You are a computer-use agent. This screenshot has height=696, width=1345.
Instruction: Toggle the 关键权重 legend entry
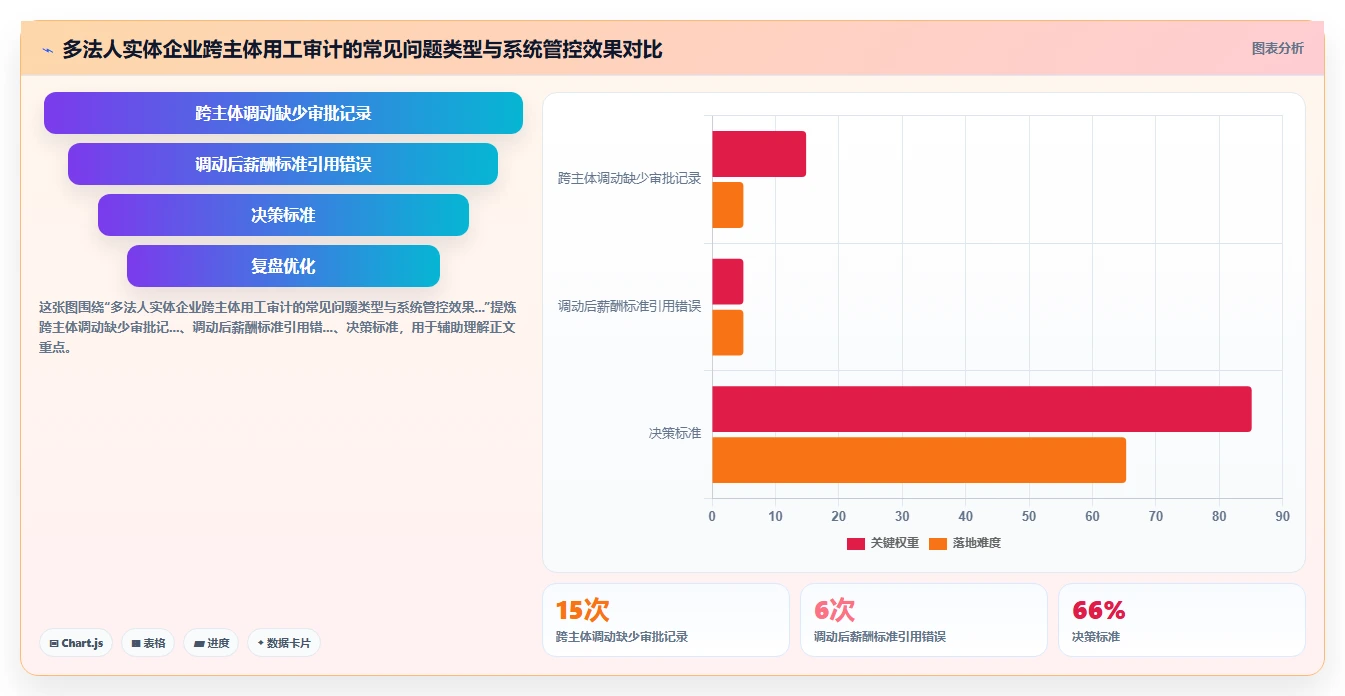(882, 543)
